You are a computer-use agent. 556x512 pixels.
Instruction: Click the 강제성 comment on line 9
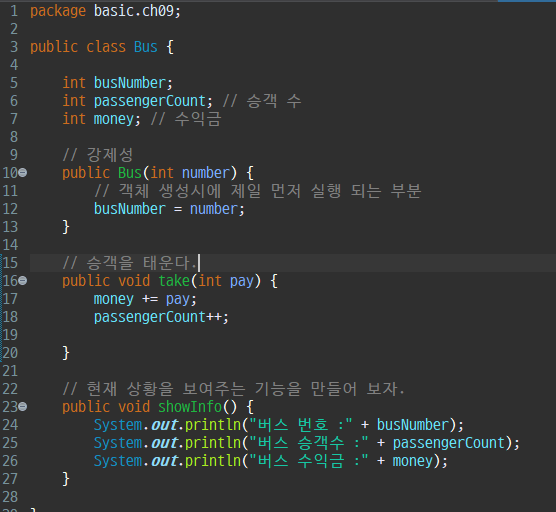tap(98, 155)
